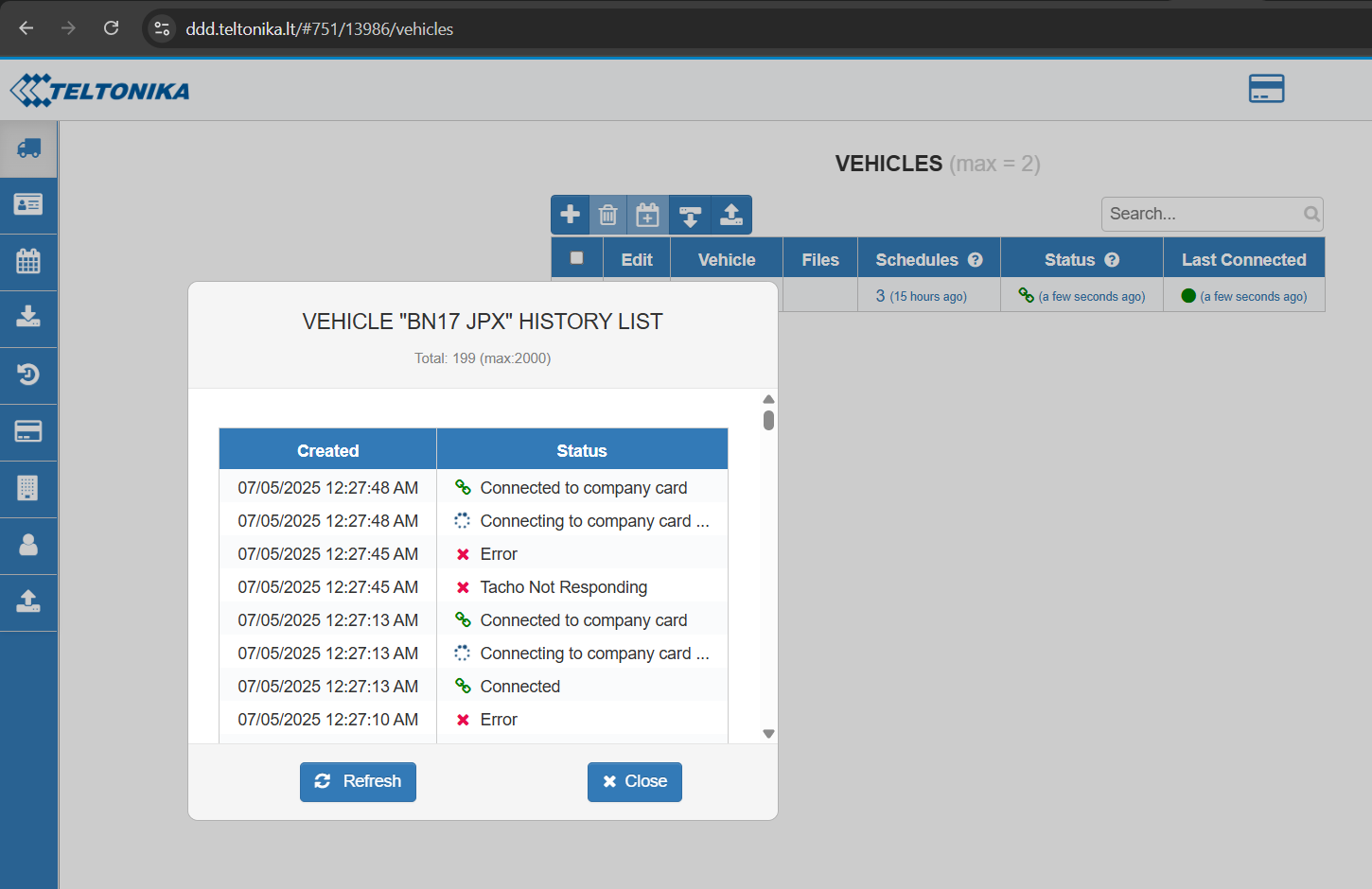
Task: Open the schedules count link showing 3
Action: (881, 296)
